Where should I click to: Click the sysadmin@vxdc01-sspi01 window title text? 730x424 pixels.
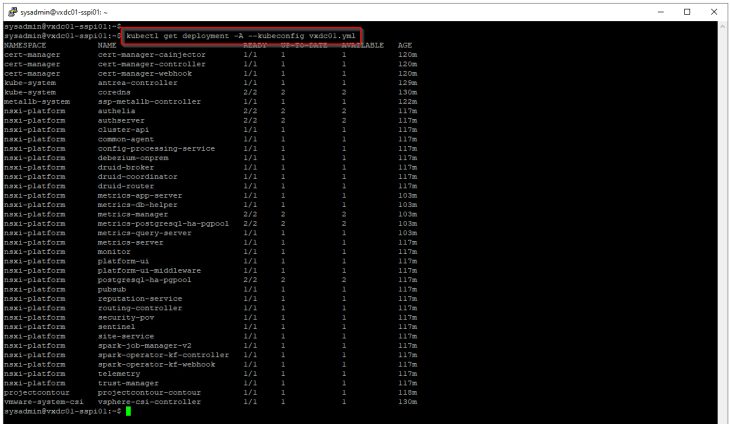[x=62, y=10]
